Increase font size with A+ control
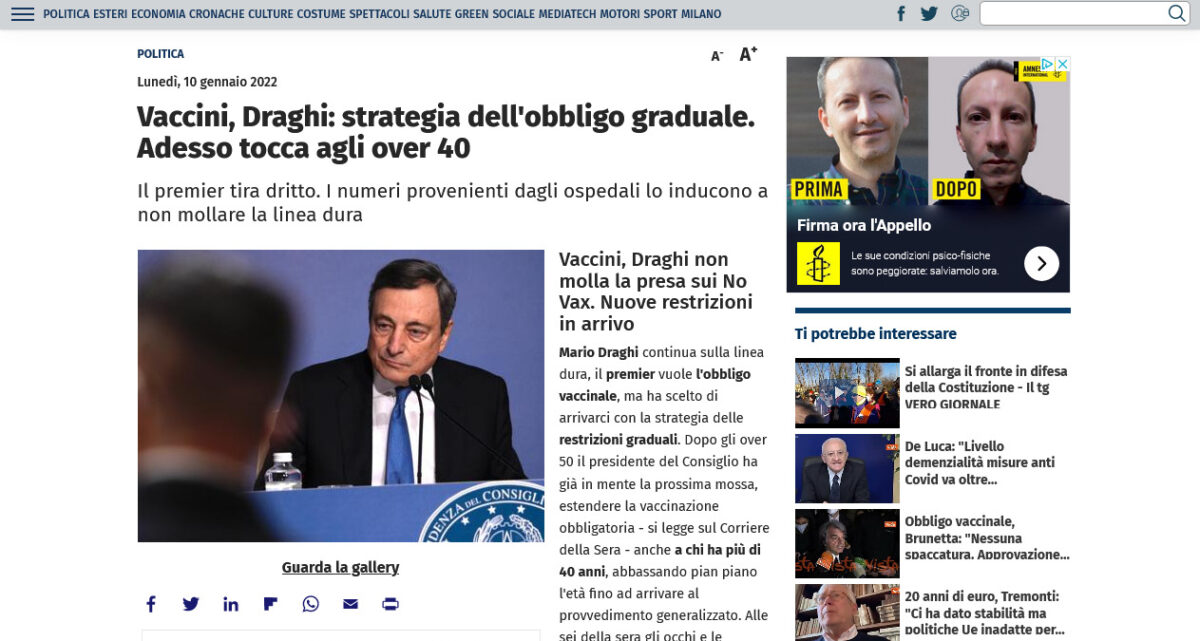The image size is (1200, 641). click(x=748, y=54)
